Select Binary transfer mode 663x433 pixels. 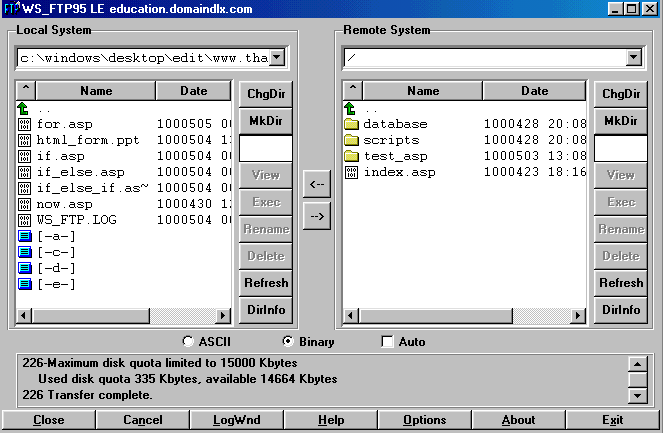point(288,341)
